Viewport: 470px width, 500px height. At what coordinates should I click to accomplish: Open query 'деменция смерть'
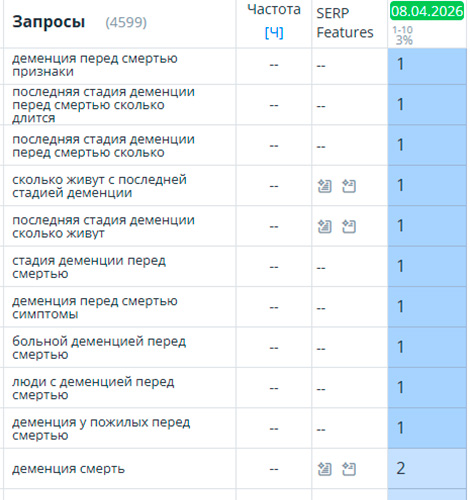68,469
